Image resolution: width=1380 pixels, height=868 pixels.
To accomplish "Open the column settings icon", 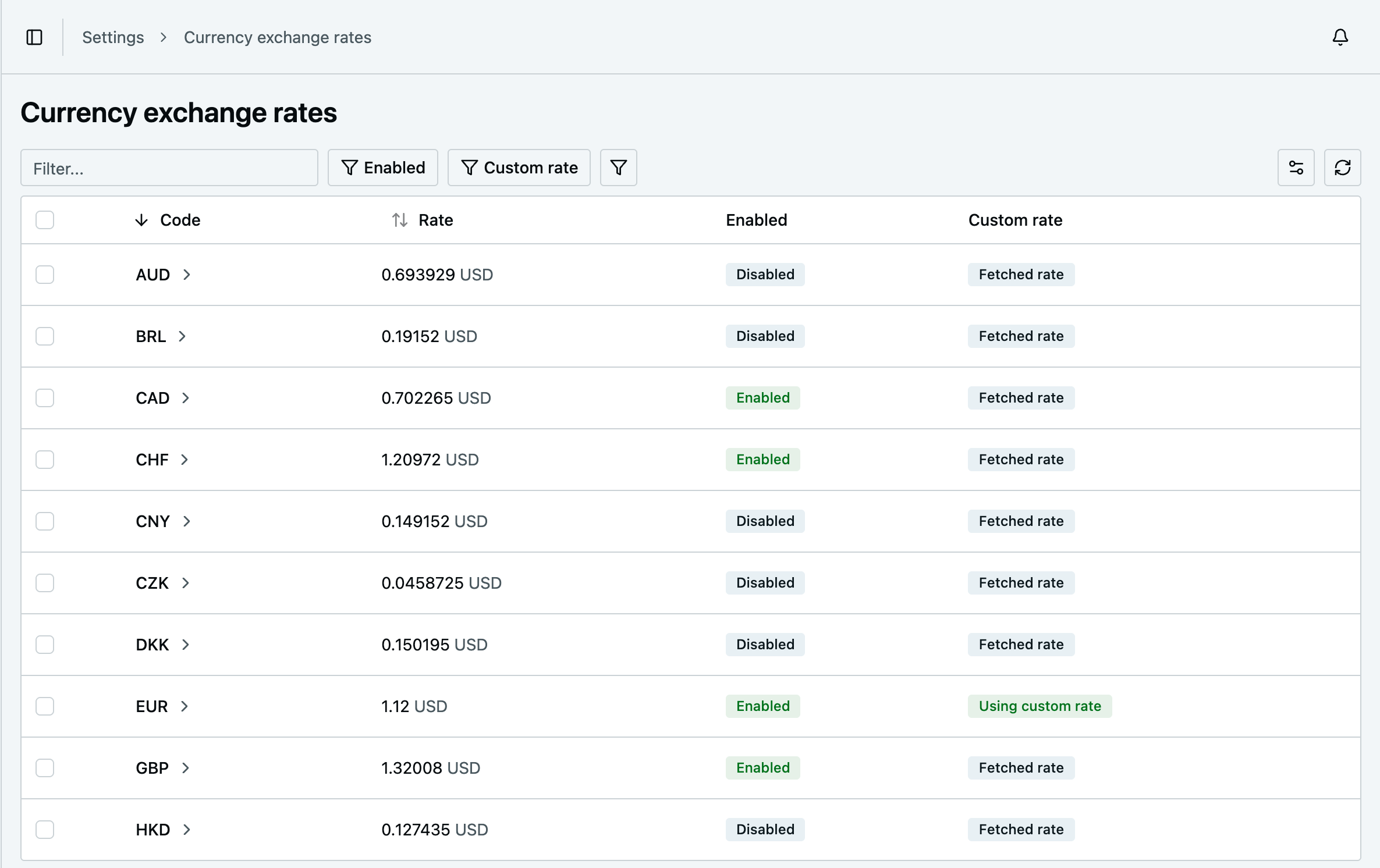I will click(1296, 168).
